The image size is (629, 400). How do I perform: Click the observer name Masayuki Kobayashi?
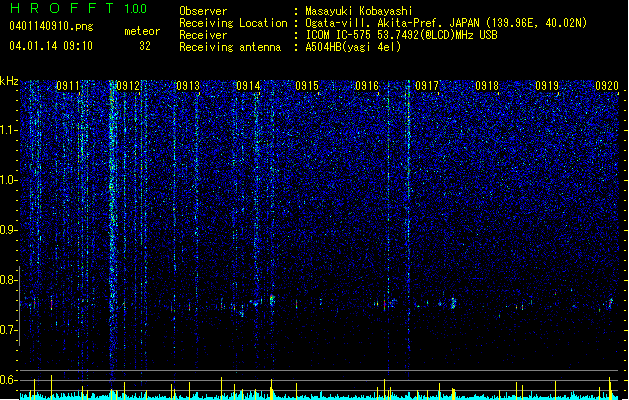pyautogui.click(x=359, y=11)
